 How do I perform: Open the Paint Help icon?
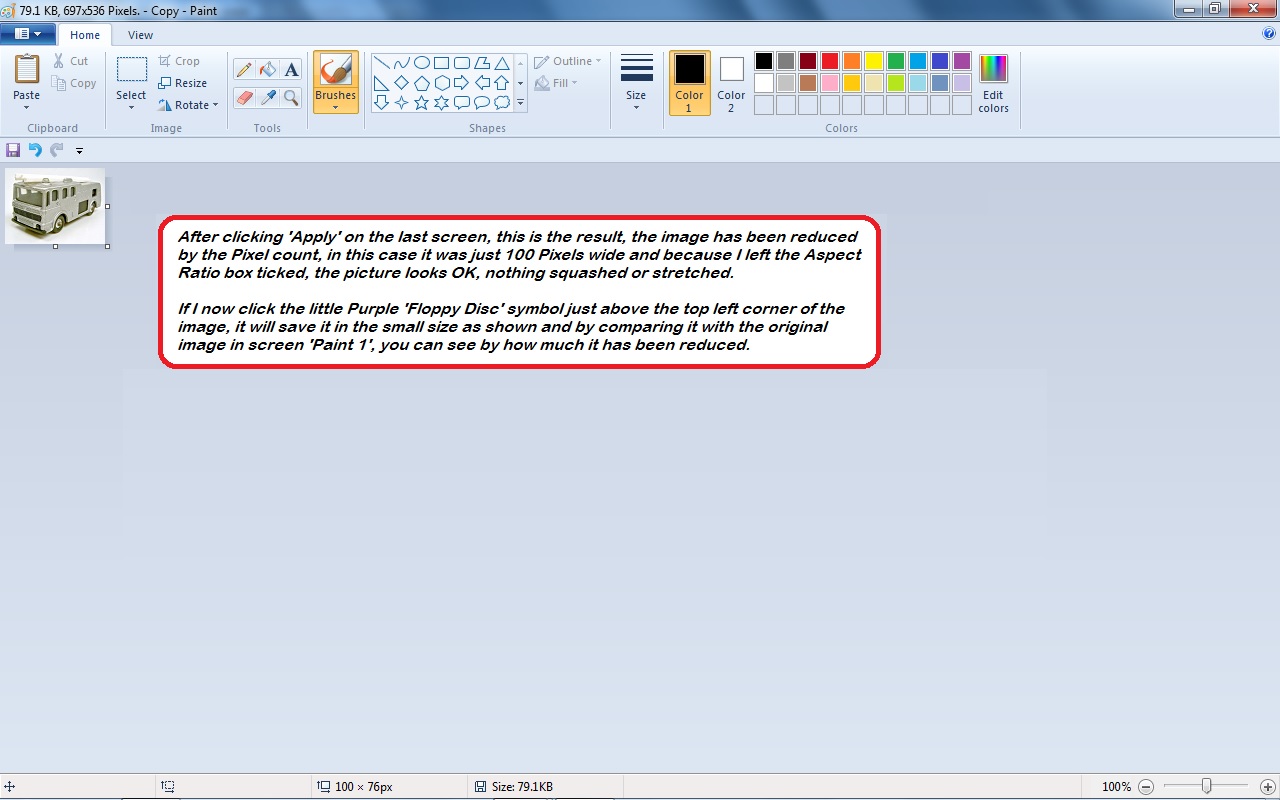[1269, 34]
